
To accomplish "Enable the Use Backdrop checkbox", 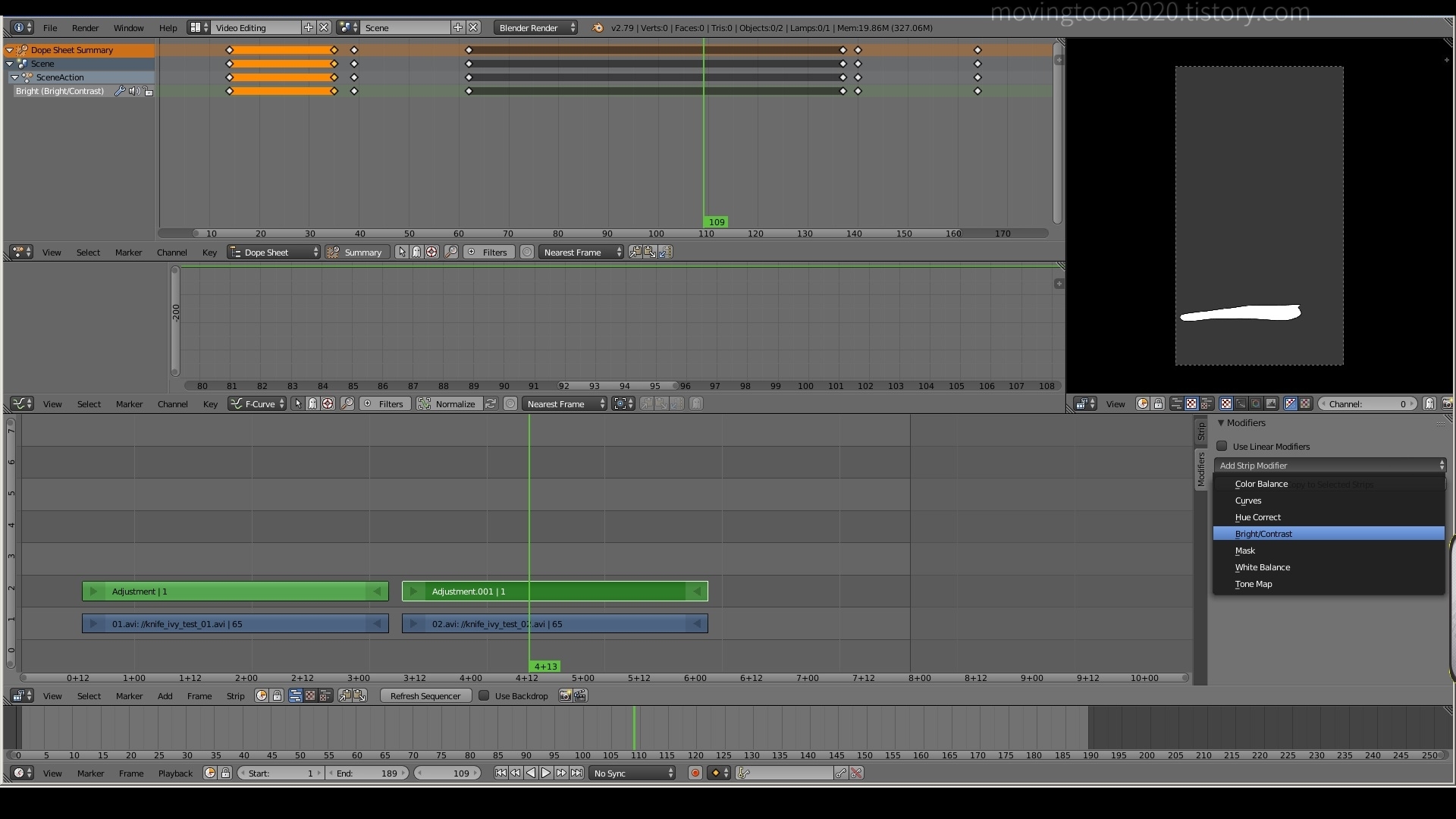I will point(484,696).
